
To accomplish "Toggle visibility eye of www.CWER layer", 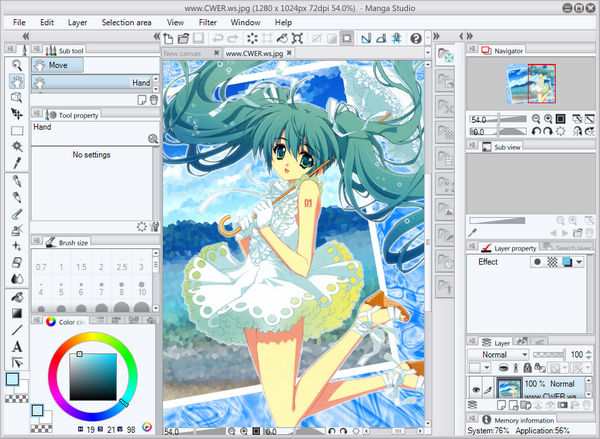I will point(476,390).
